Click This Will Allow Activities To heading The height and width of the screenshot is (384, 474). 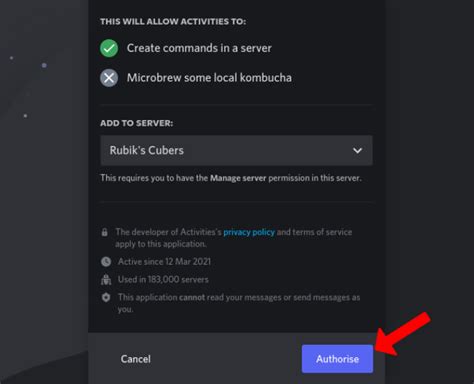[173, 21]
